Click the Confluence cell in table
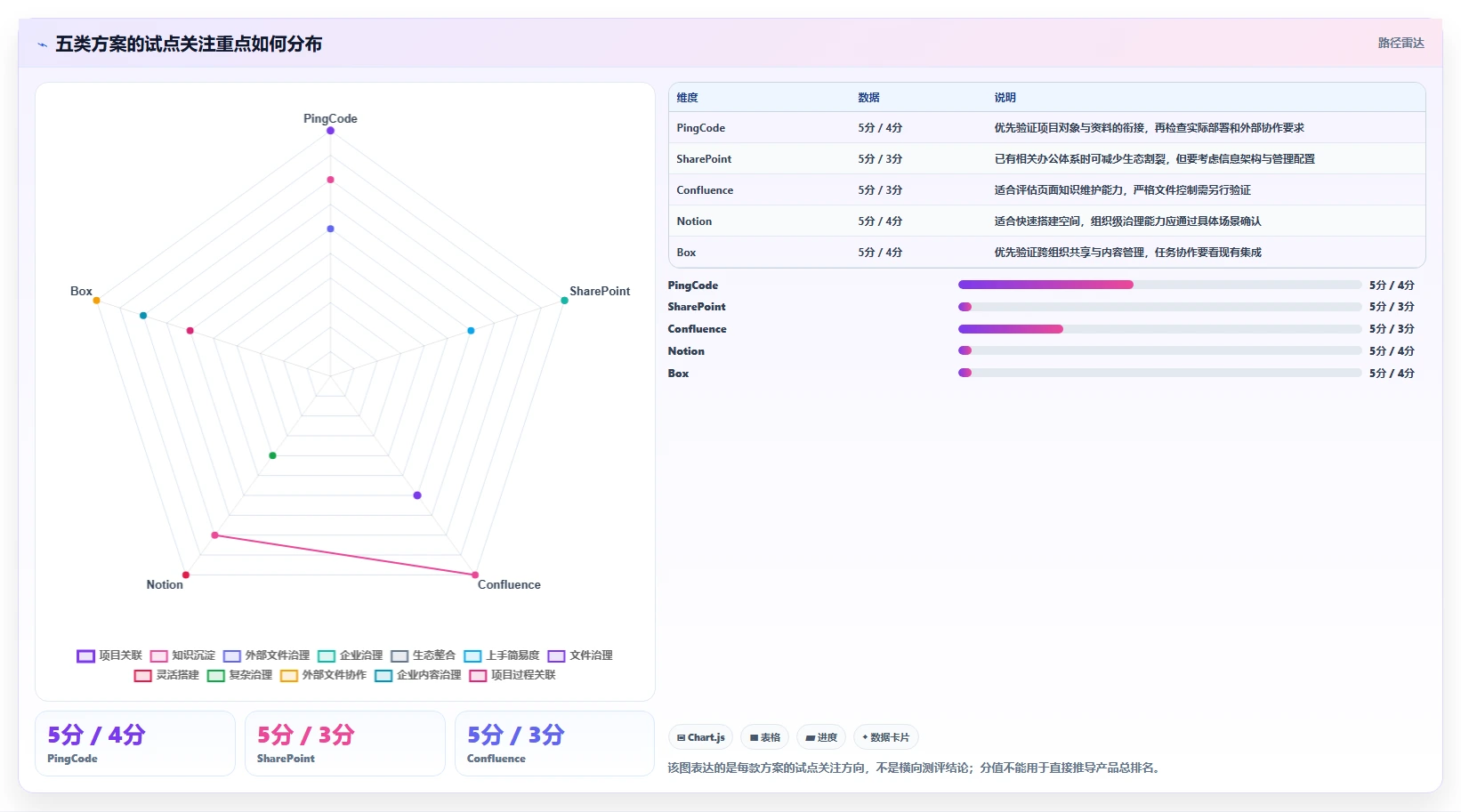Image resolution: width=1461 pixels, height=812 pixels. pos(705,190)
